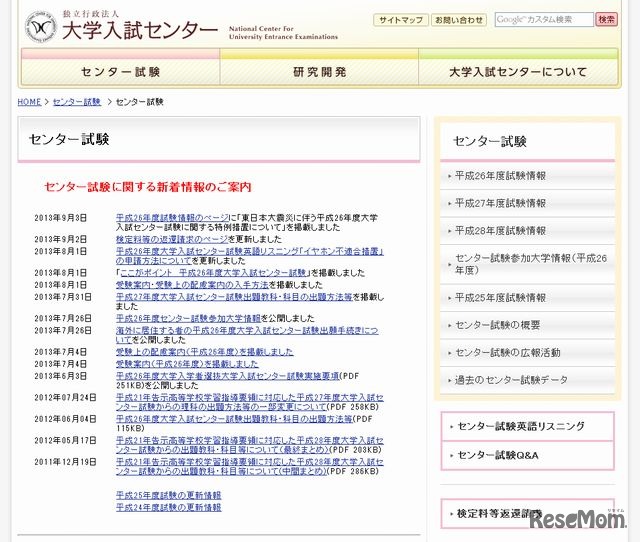Open 平成26年度センター試験参加大学情報 news link
The width and height of the screenshot is (640, 542).
point(188,318)
